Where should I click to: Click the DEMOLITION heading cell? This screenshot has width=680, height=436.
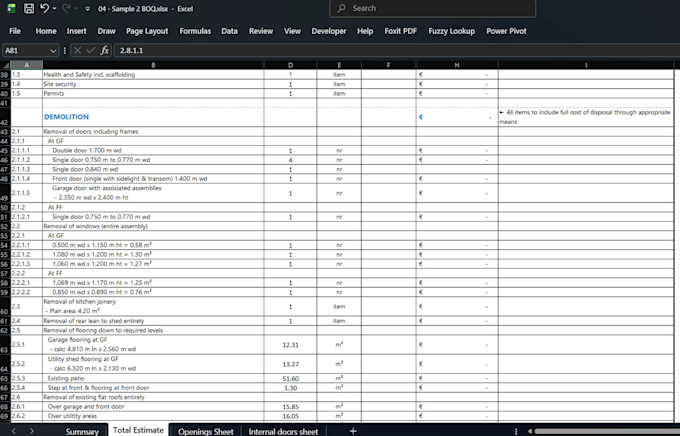pos(153,117)
